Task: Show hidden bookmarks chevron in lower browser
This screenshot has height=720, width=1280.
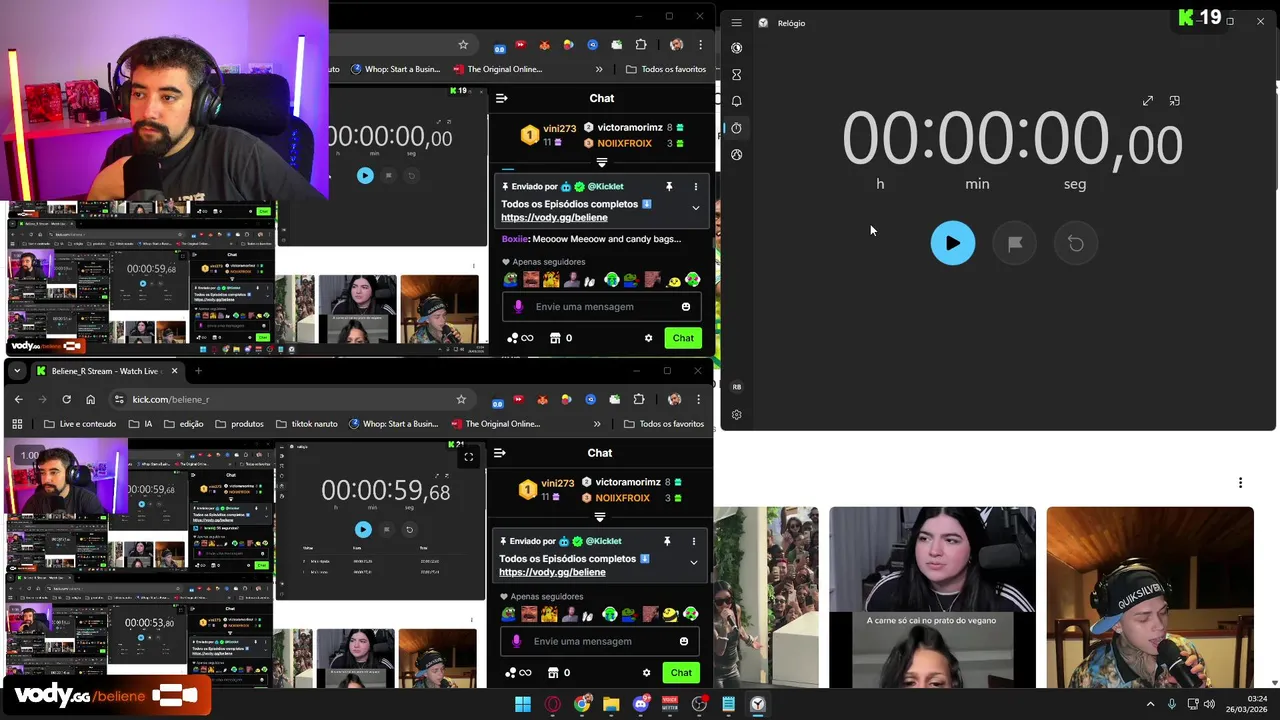Action: [x=597, y=424]
